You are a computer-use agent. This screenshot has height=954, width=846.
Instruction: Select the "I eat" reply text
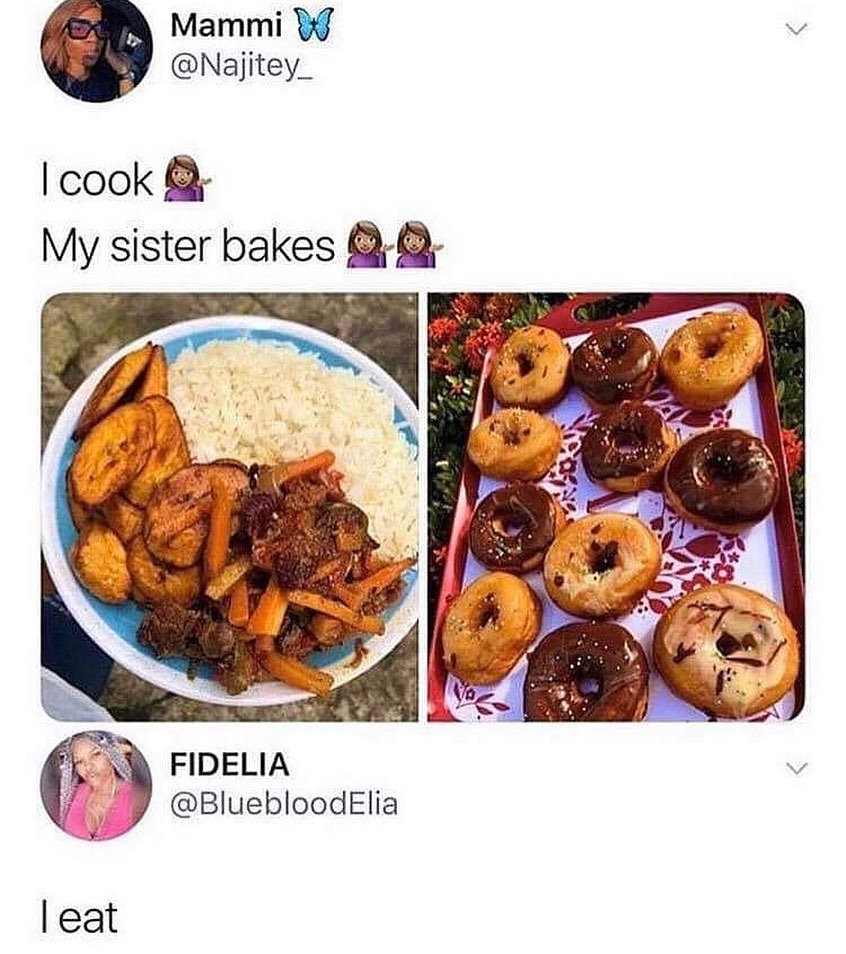coord(79,917)
